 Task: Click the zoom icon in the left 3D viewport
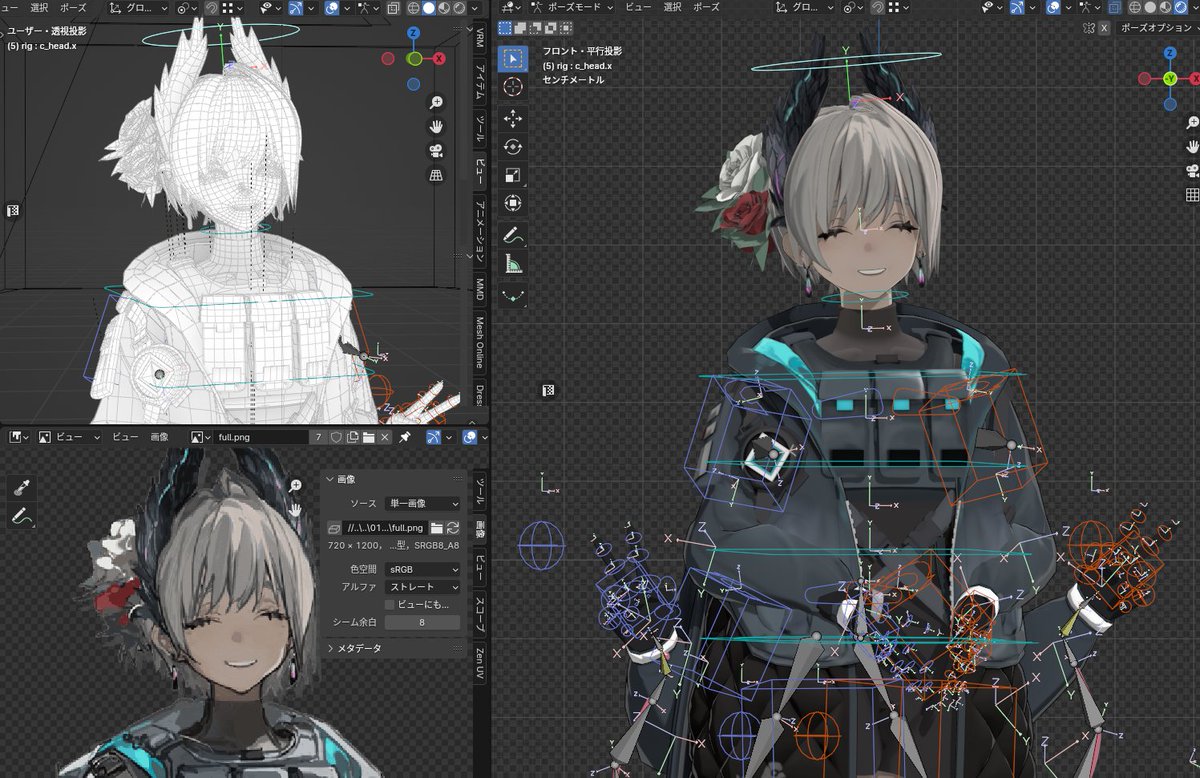click(436, 102)
